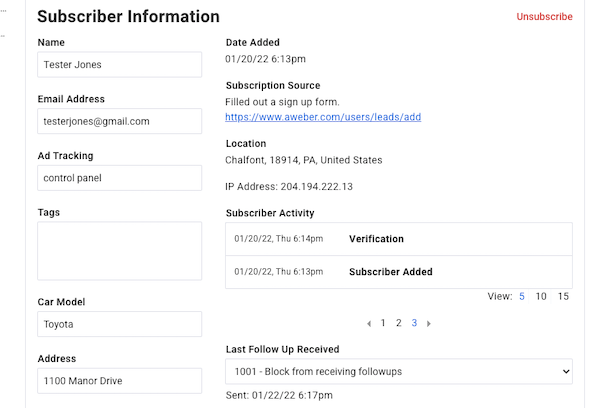Select activity page 3
Screen dimensions: 600x408
[414, 323]
